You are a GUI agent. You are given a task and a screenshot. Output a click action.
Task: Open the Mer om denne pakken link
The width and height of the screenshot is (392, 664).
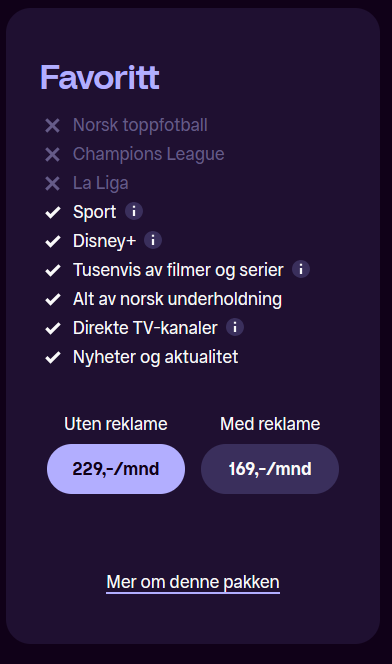coord(193,583)
